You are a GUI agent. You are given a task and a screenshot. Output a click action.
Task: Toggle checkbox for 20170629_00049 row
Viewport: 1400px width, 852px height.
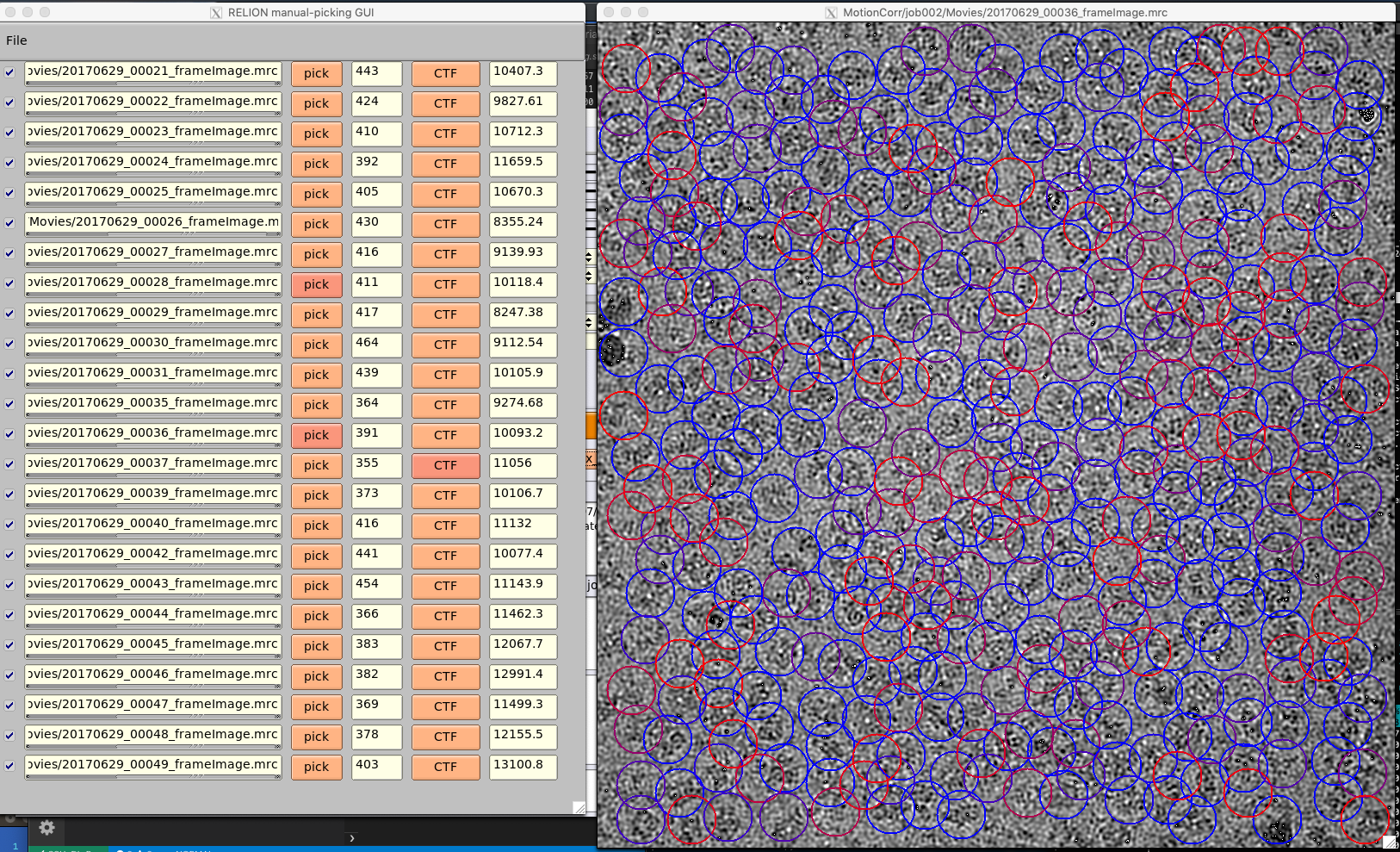pos(9,766)
